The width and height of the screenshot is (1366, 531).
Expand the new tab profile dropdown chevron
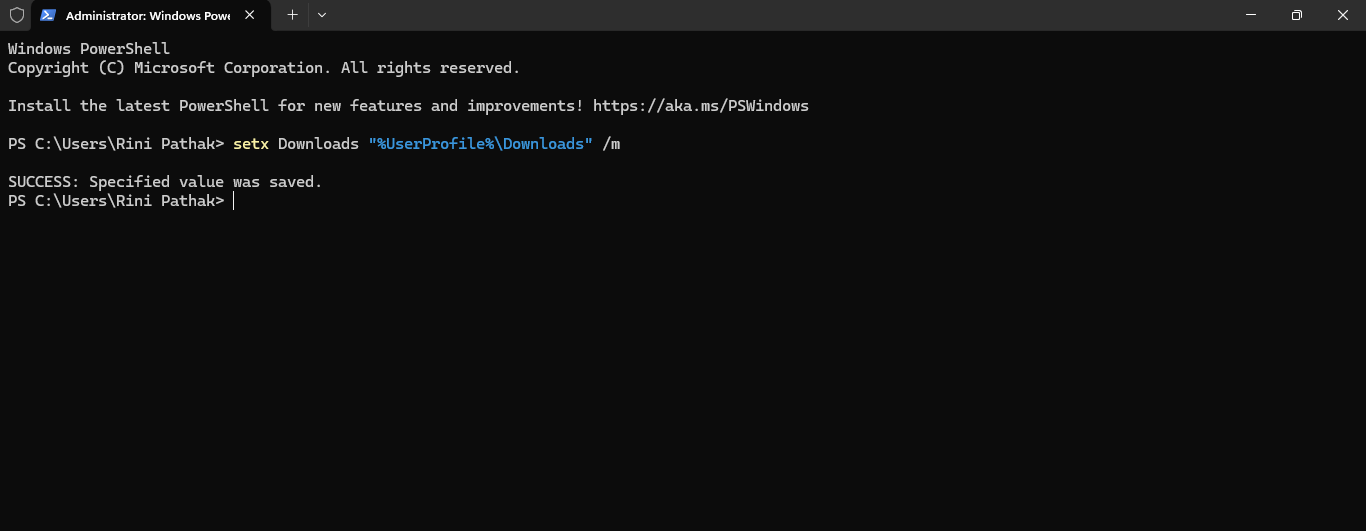(x=321, y=15)
